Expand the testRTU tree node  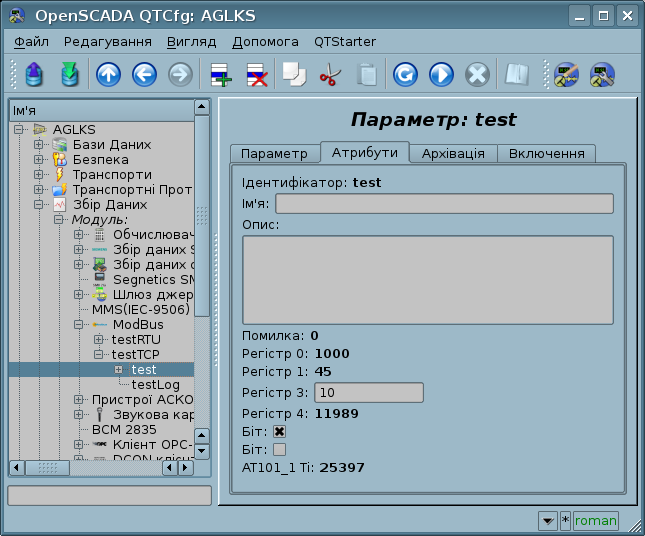point(99,340)
